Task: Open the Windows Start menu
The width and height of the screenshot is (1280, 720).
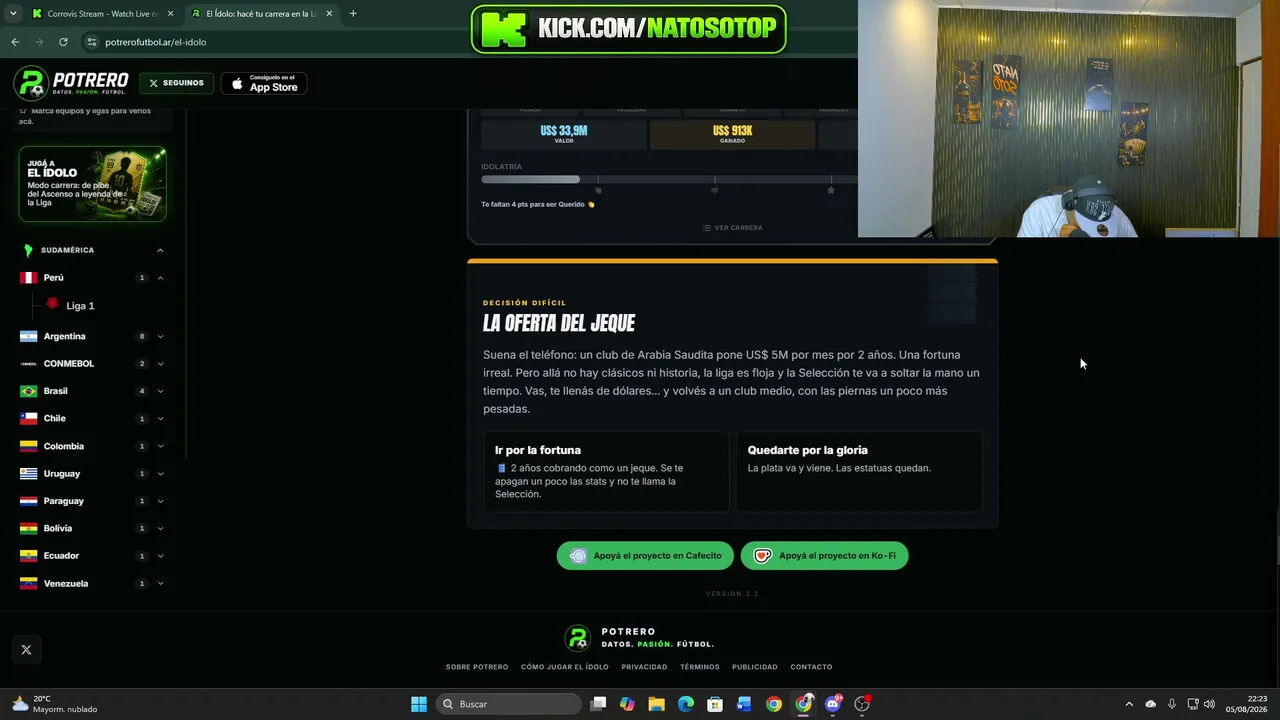Action: coord(419,704)
